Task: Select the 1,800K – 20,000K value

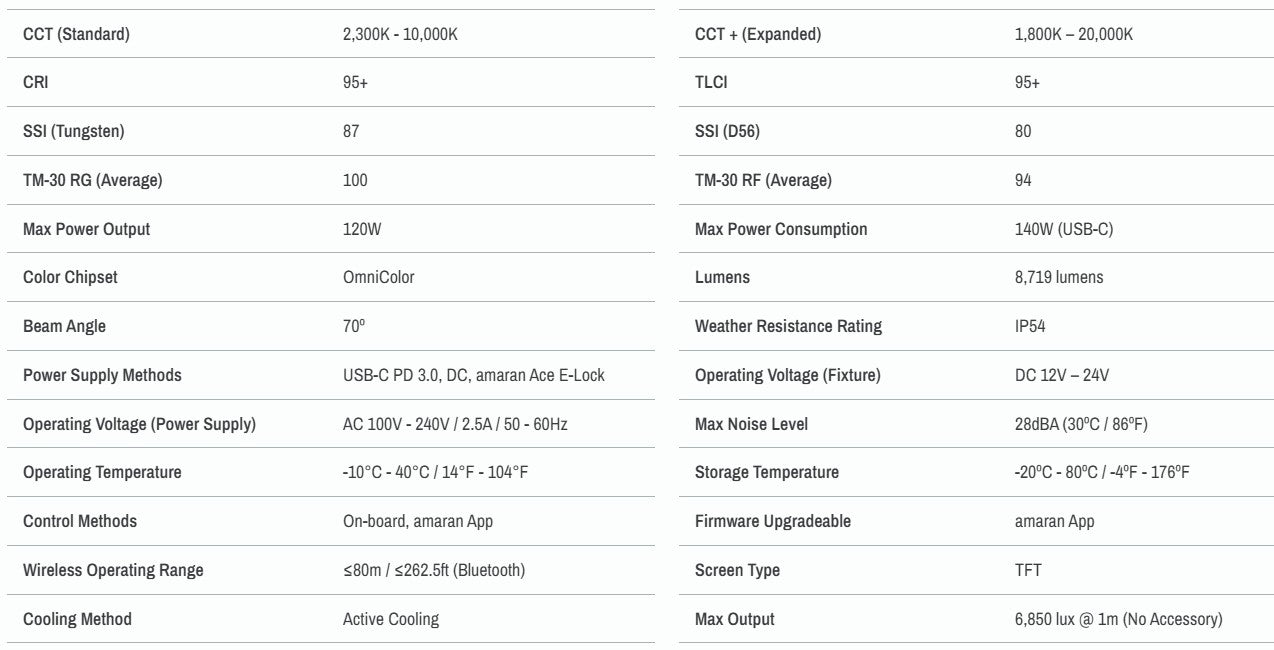Action: click(x=1074, y=34)
